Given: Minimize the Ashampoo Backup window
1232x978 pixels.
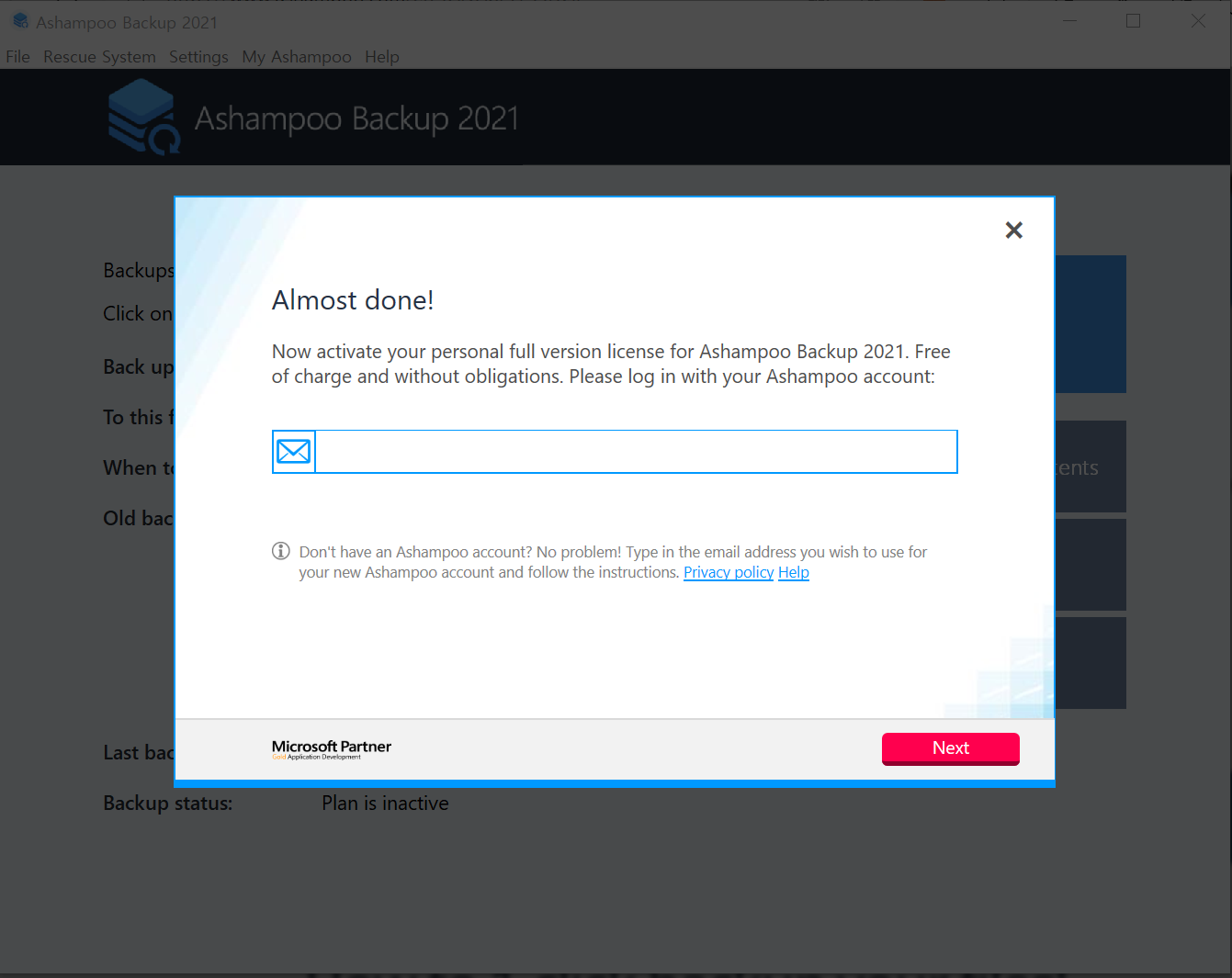Looking at the screenshot, I should tap(1069, 21).
